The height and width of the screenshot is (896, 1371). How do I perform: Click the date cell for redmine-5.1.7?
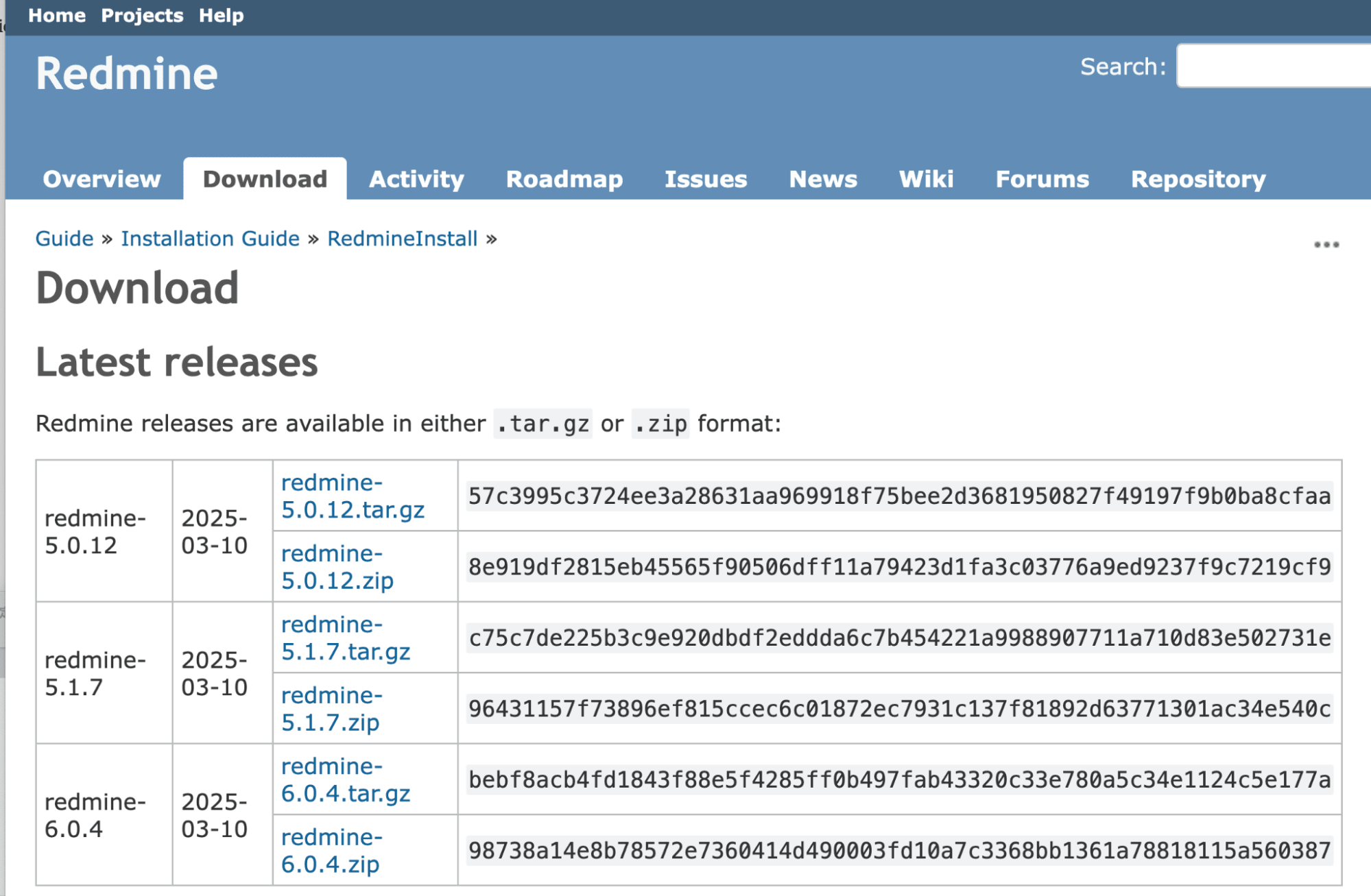pos(222,673)
